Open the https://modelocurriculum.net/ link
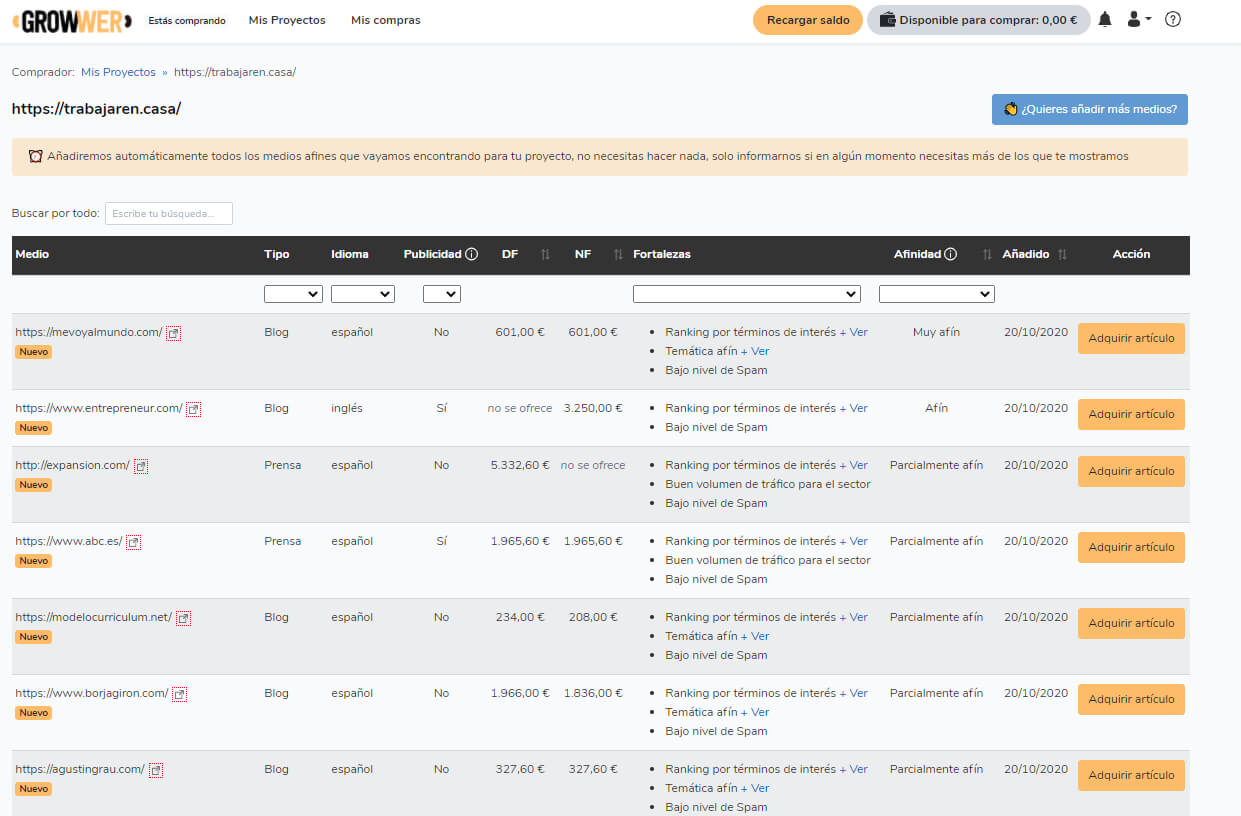Screen dimensions: 1241x816 click(94, 617)
